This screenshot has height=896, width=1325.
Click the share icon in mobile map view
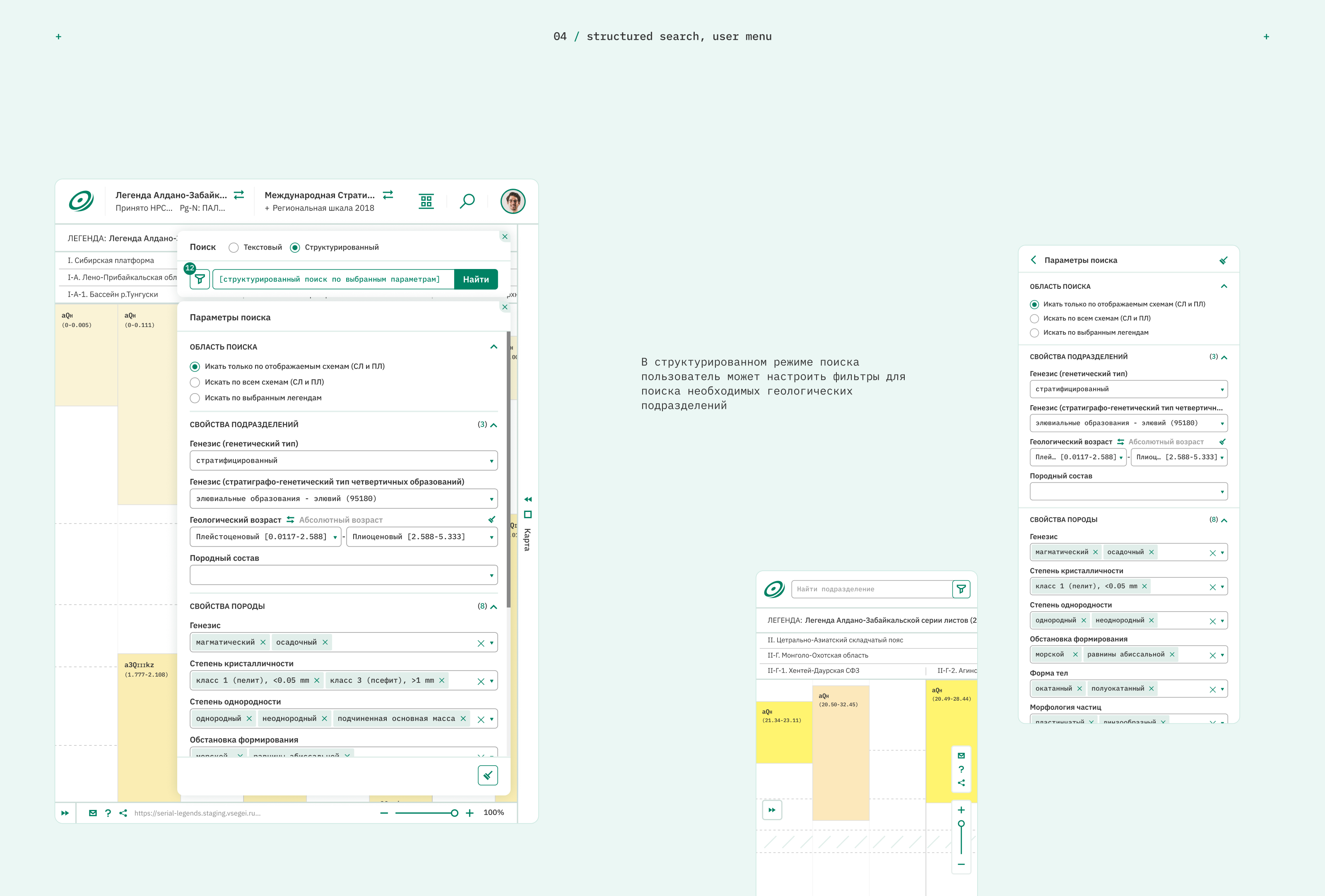tap(961, 783)
